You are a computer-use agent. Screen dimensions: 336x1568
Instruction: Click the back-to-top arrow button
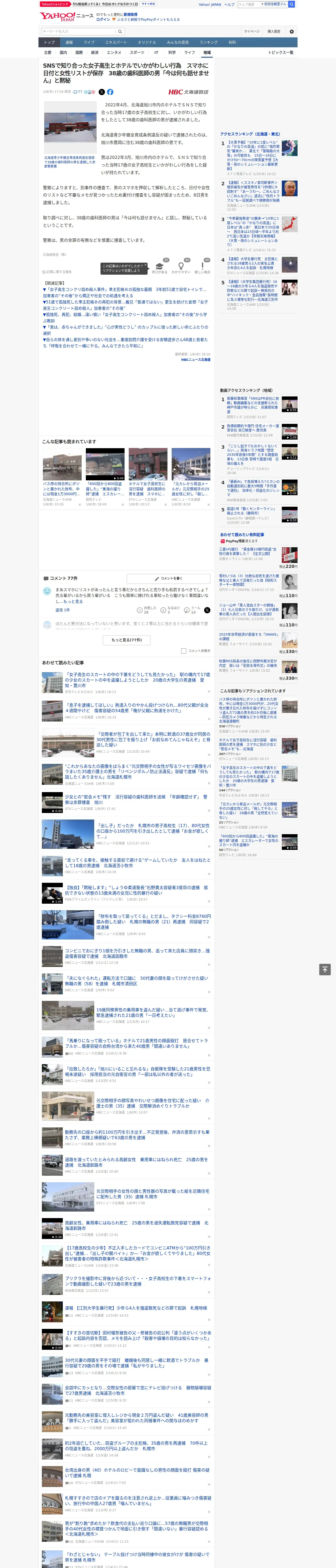324,969
